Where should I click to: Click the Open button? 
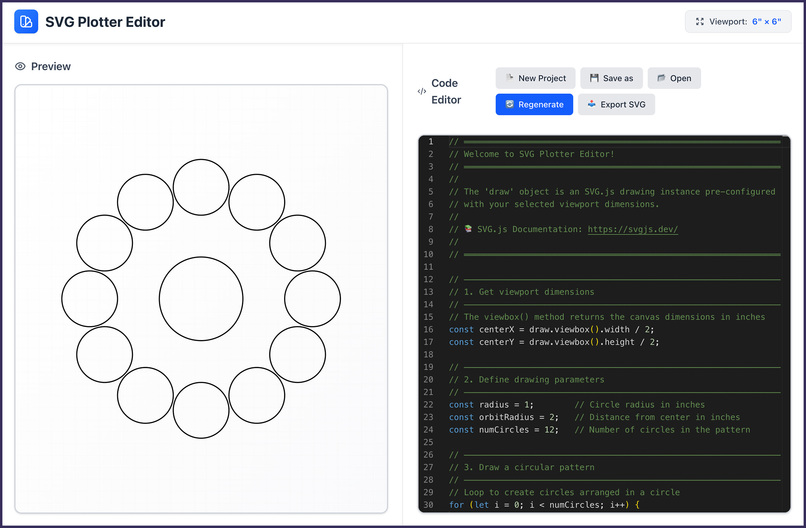click(x=674, y=78)
